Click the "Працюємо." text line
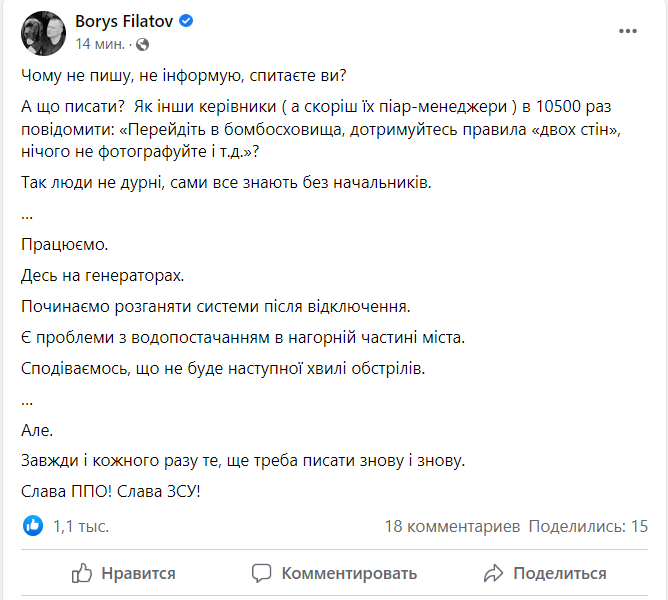668x600 pixels. pyautogui.click(x=59, y=244)
